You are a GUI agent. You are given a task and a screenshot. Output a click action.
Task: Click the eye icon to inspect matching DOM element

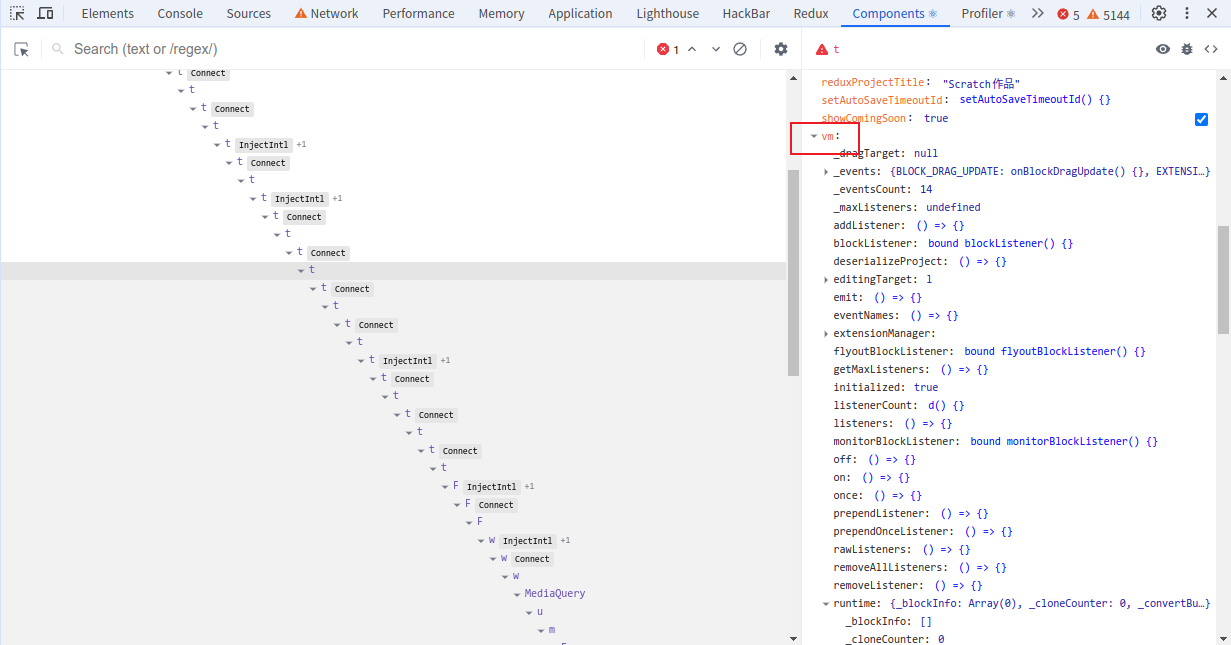pyautogui.click(x=1162, y=48)
